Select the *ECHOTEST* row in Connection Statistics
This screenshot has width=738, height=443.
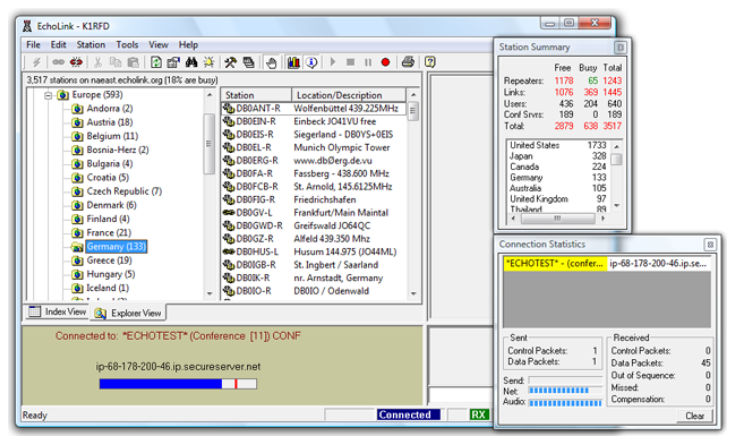tap(607, 264)
